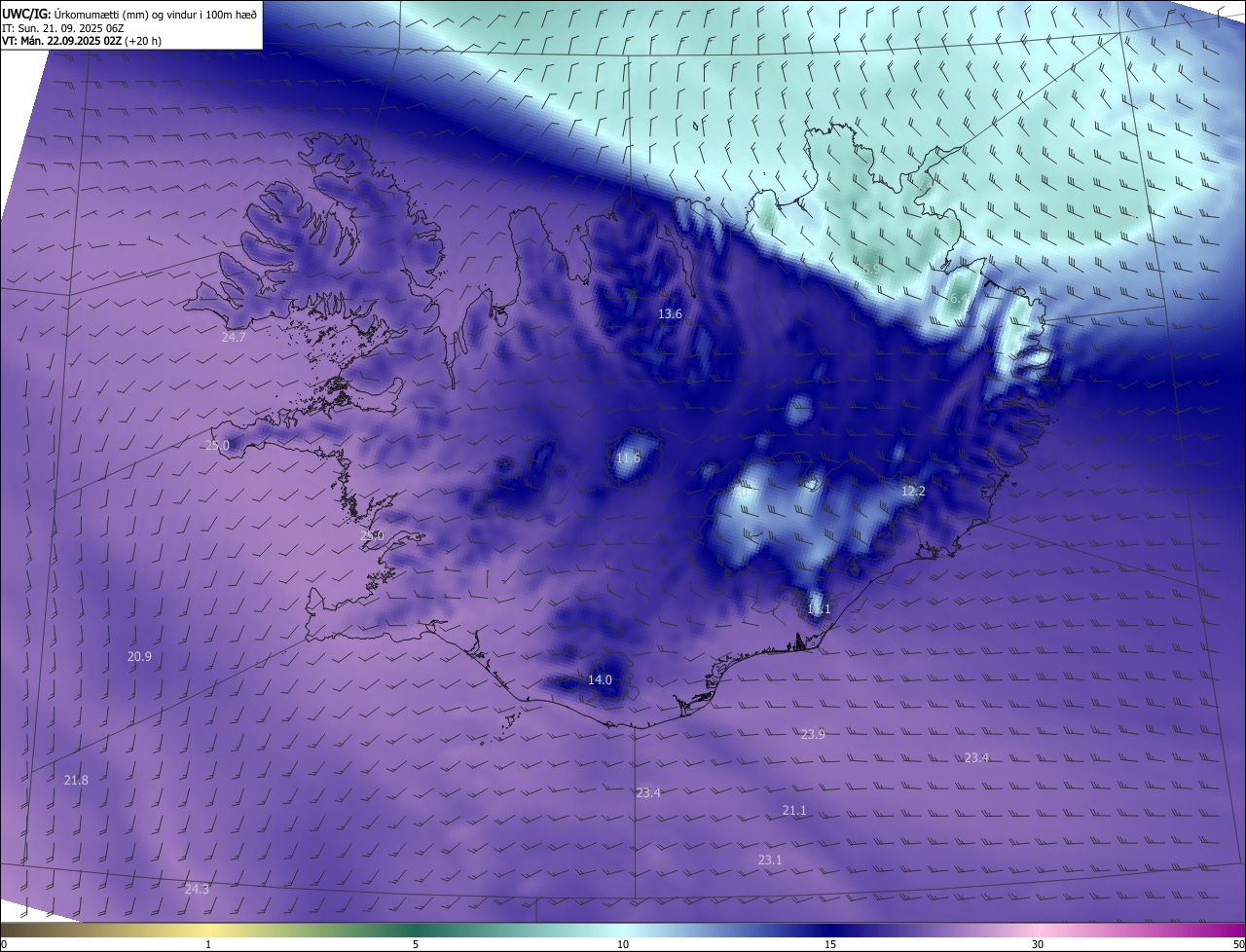Click the 24.3 value label on the map
1246x952 pixels.
pyautogui.click(x=197, y=889)
